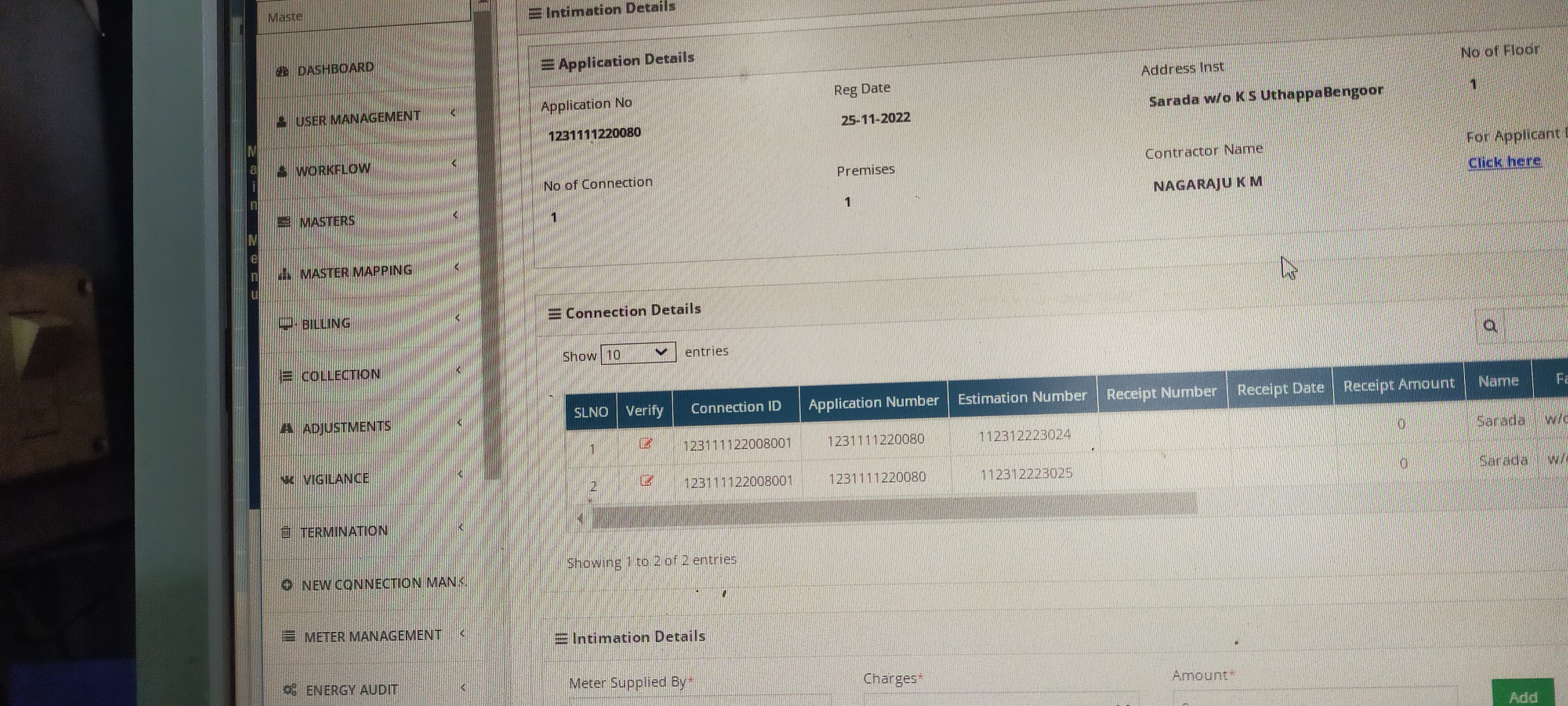Sort by the Receipt Amount column header
The width and height of the screenshot is (1568, 706).
[x=1398, y=384]
